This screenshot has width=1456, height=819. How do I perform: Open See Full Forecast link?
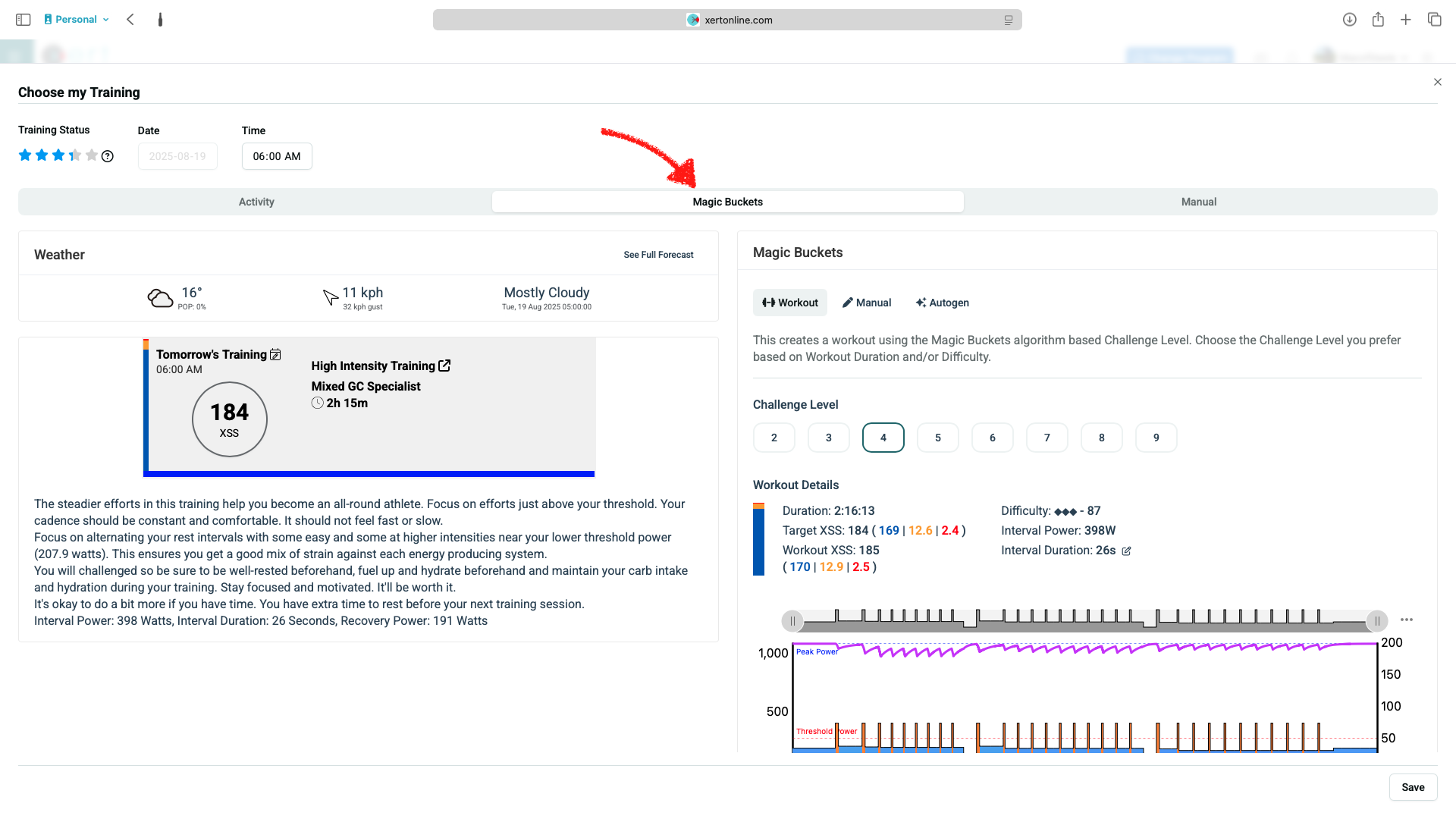click(x=658, y=255)
